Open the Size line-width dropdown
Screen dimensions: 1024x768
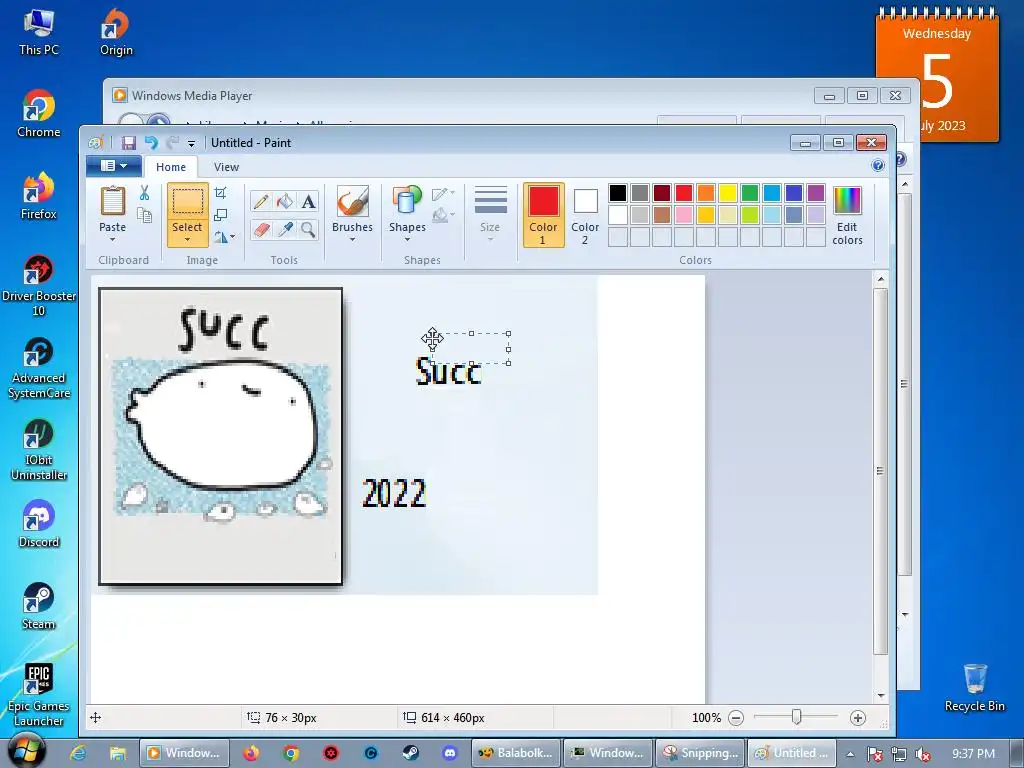490,216
